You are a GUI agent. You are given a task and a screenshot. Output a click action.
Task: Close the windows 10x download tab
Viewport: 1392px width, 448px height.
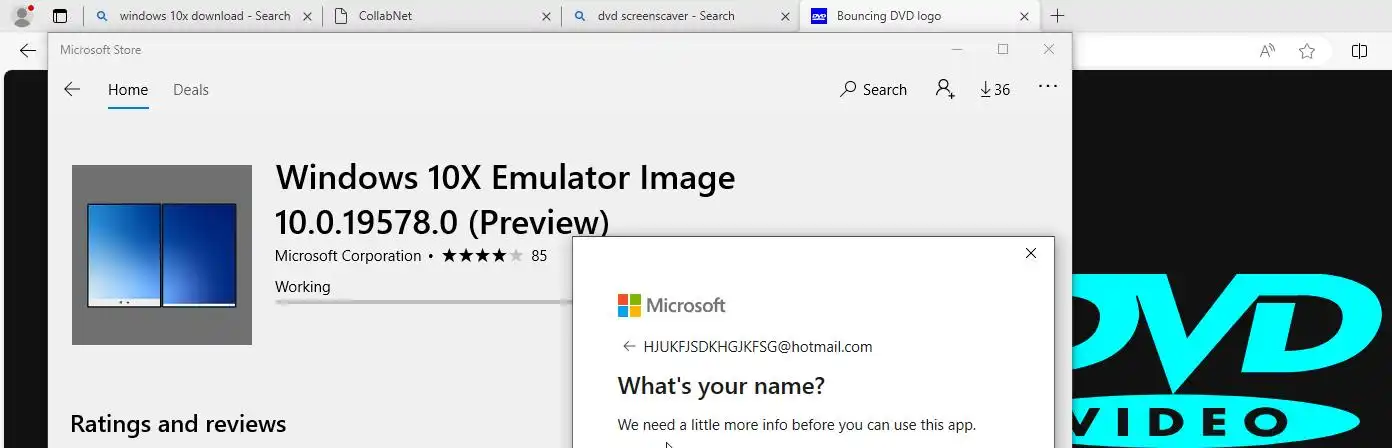(x=306, y=16)
